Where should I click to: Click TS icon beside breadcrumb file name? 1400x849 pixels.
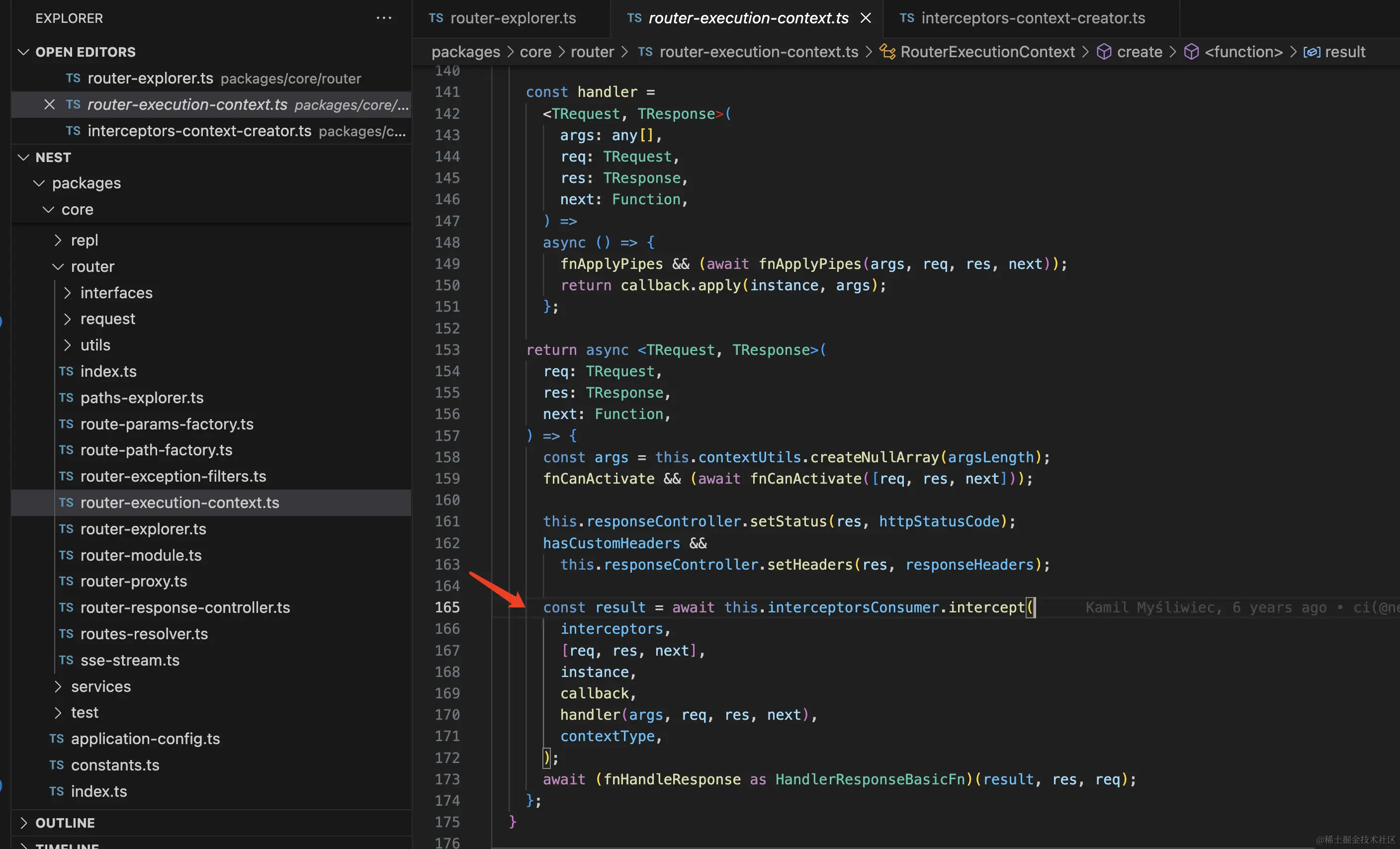tap(645, 52)
